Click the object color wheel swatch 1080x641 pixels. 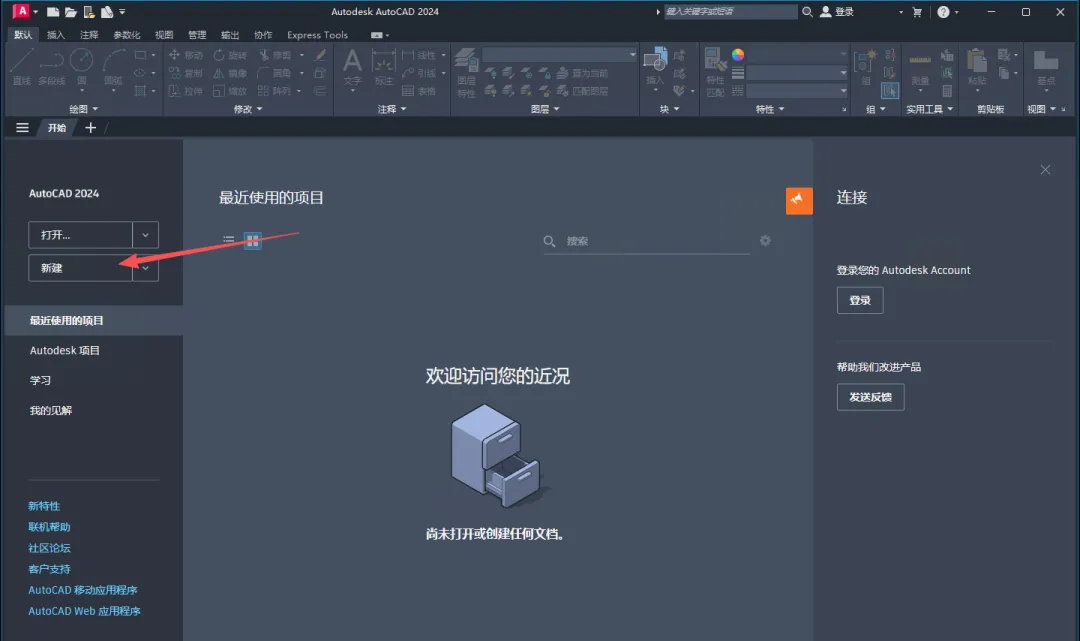coord(738,55)
